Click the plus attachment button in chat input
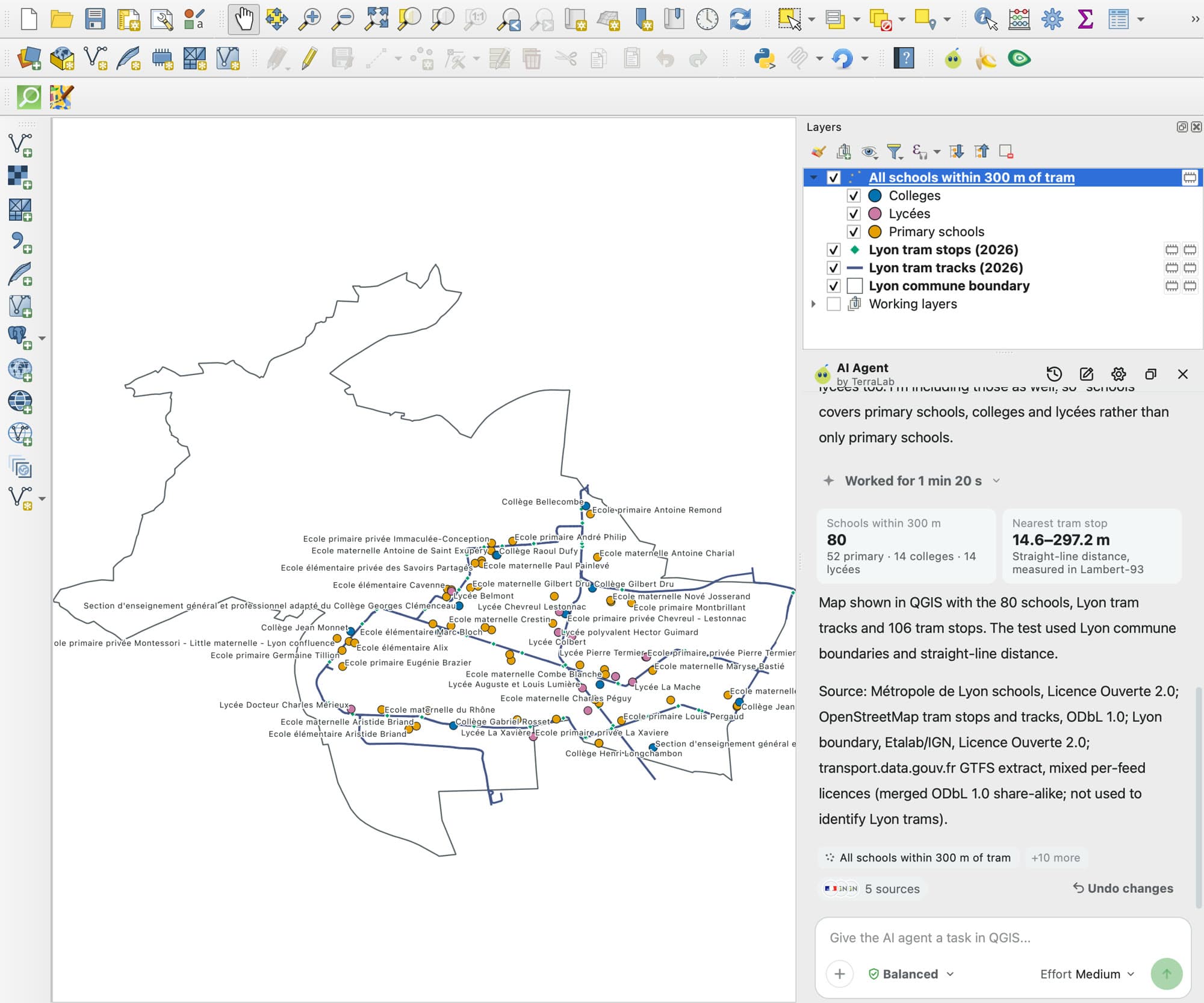 coord(840,974)
